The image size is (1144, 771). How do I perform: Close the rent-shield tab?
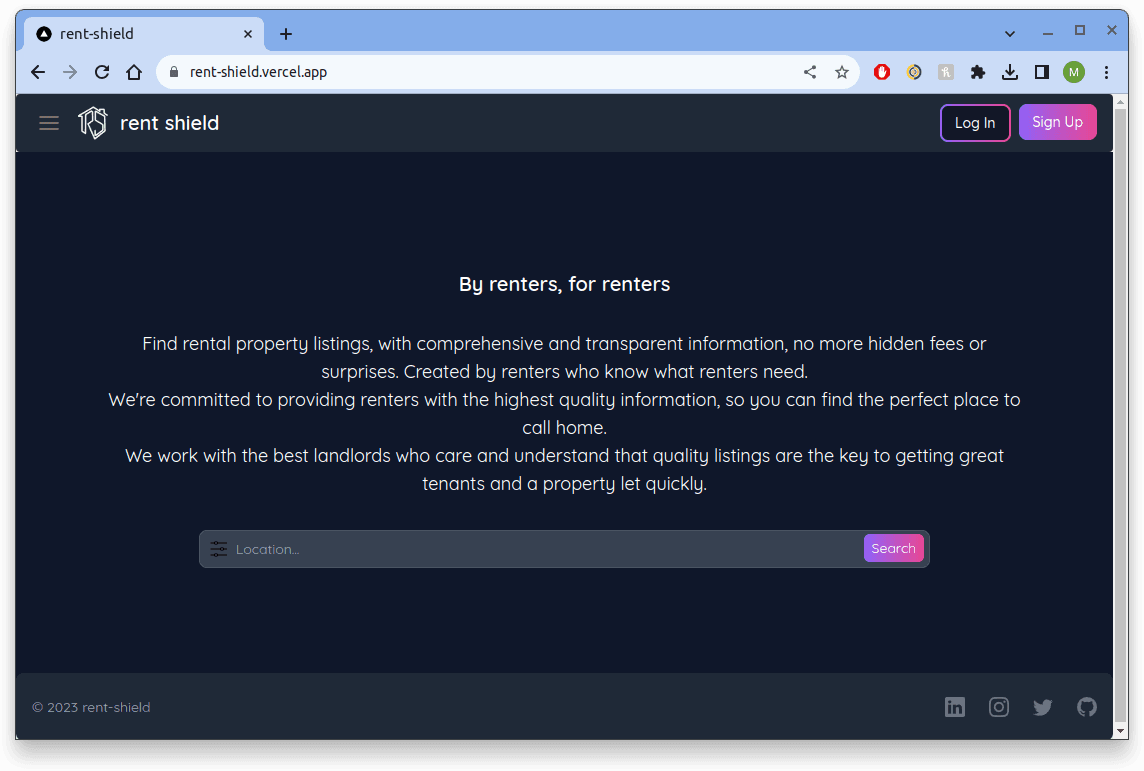[x=247, y=34]
